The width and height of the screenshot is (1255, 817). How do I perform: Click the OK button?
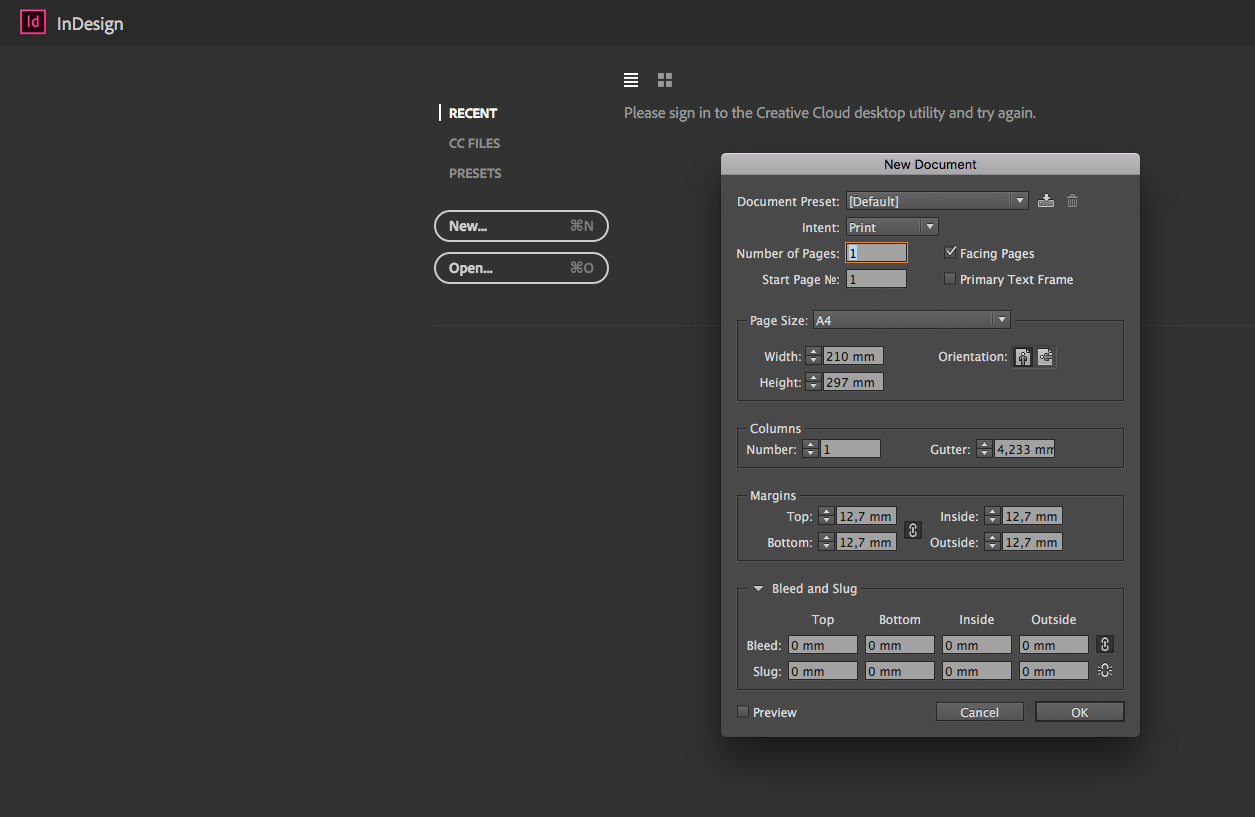pyautogui.click(x=1079, y=712)
